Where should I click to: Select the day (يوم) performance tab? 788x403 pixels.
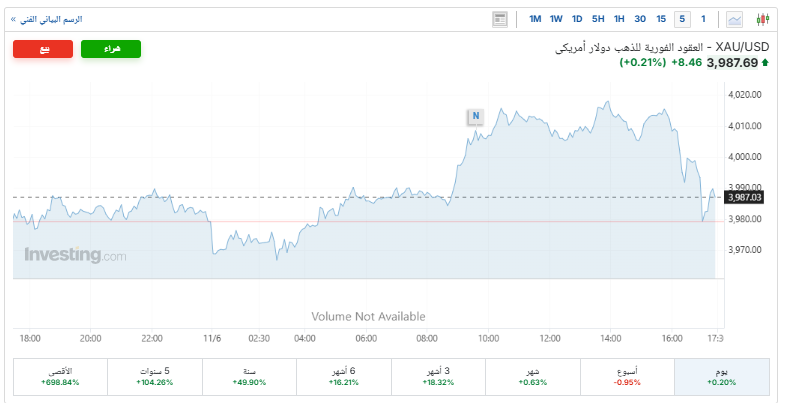[x=723, y=376]
